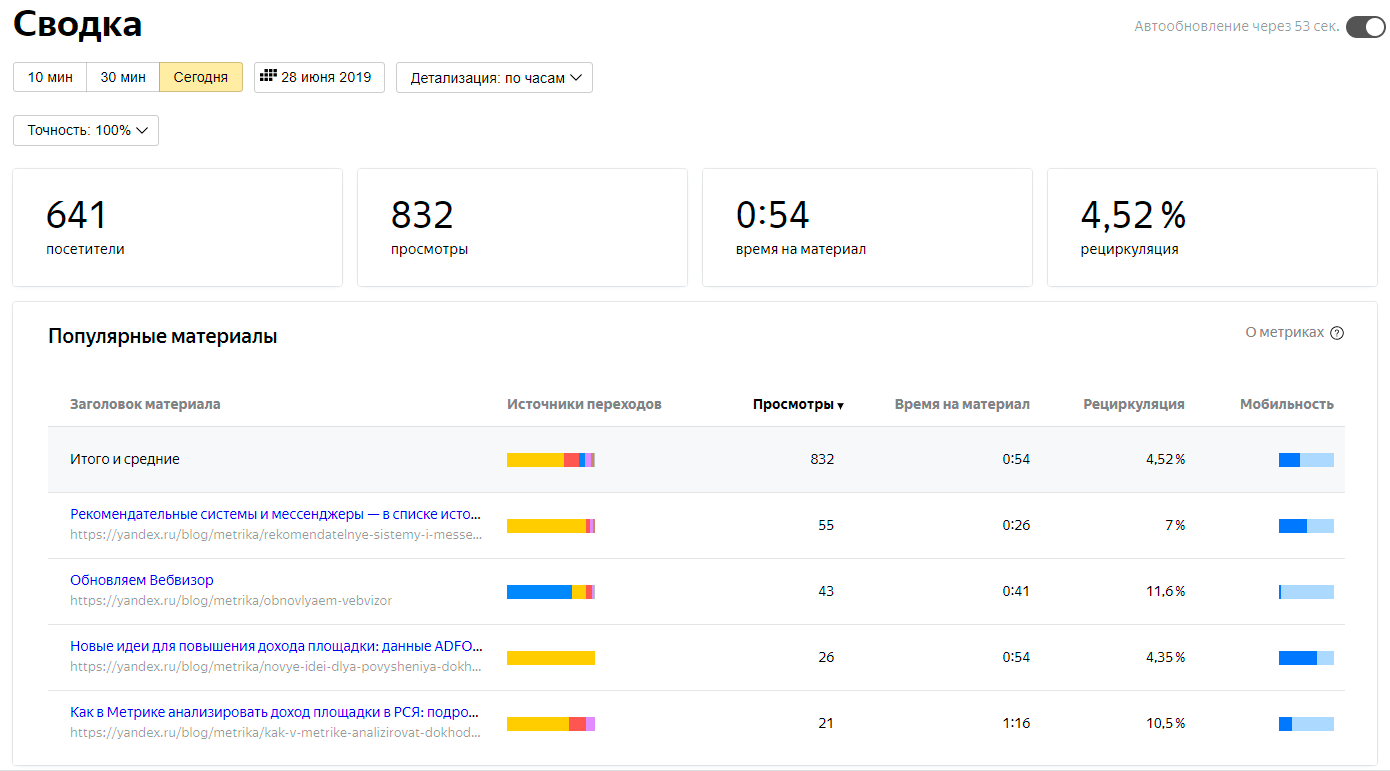The image size is (1390, 771).
Task: Click the obnovlyaem-vebvizor URL text
Action: tap(231, 601)
